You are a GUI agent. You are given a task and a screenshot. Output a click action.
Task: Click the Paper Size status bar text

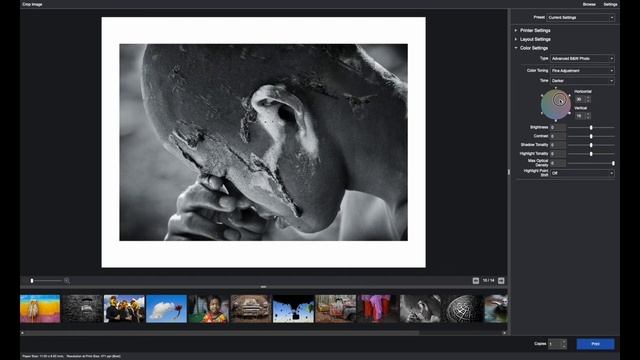click(x=43, y=356)
